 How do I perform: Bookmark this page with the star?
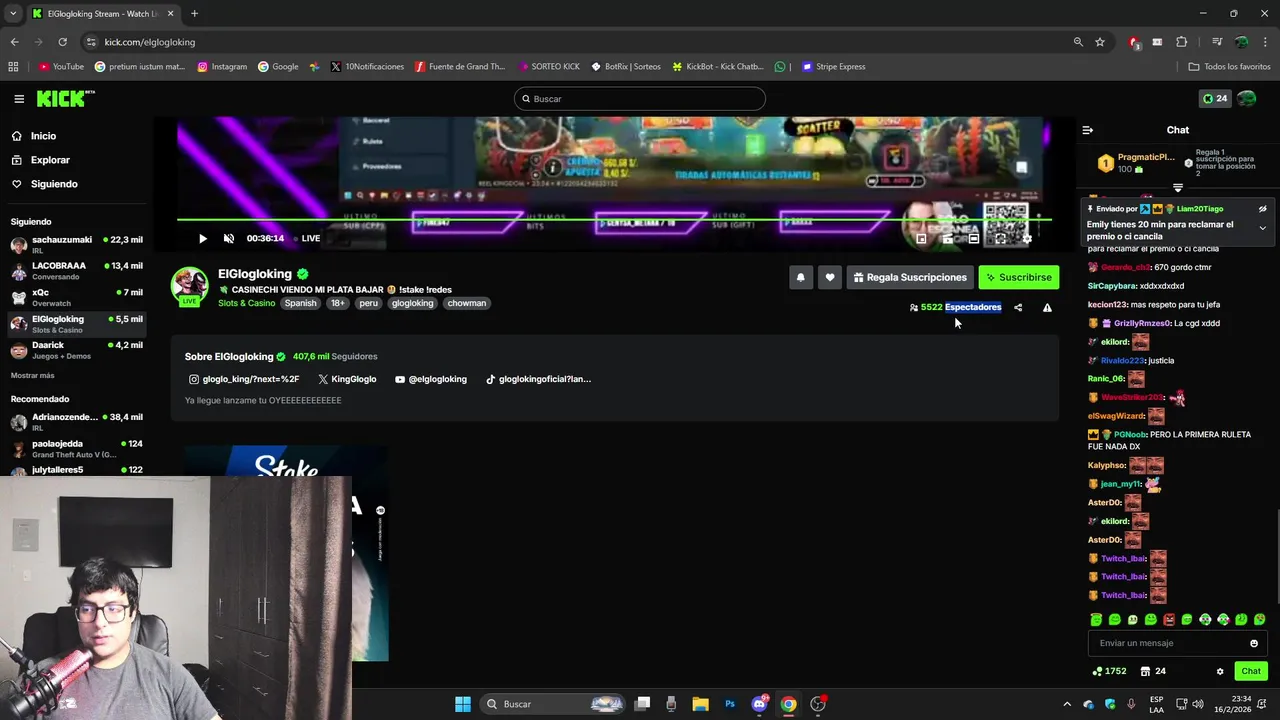[1100, 42]
